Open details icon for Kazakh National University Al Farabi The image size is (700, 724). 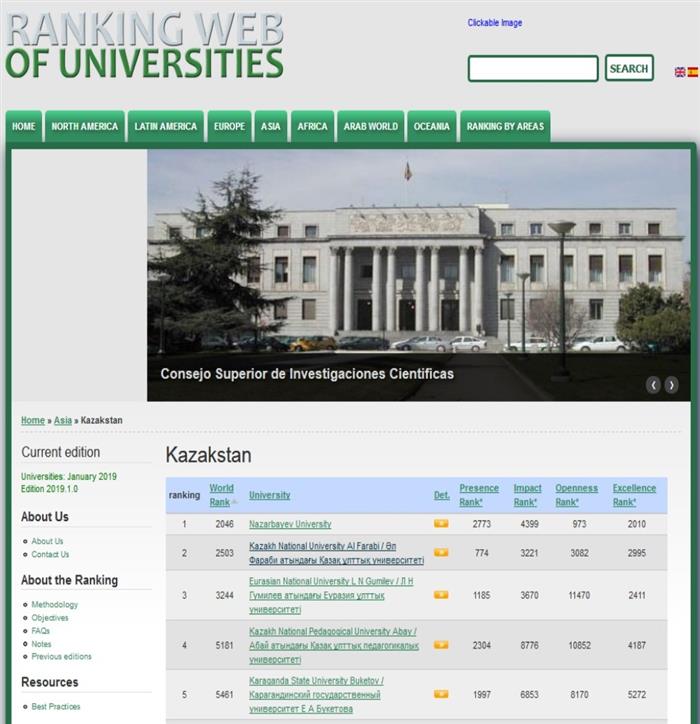click(x=441, y=553)
